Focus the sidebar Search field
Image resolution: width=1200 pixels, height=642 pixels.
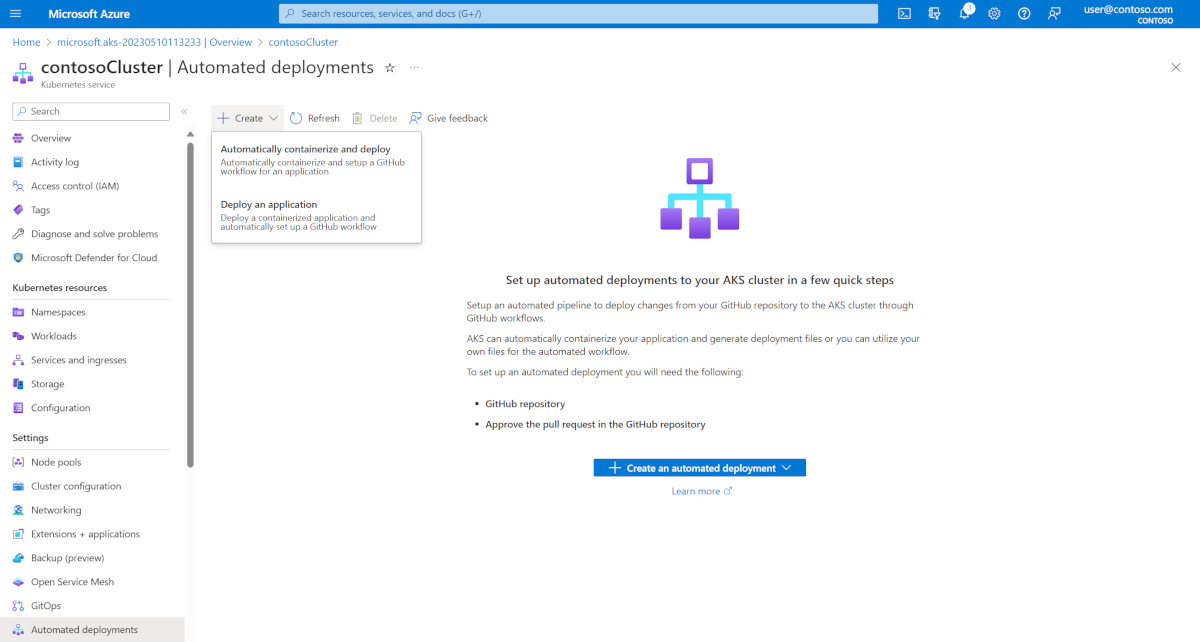pos(92,111)
